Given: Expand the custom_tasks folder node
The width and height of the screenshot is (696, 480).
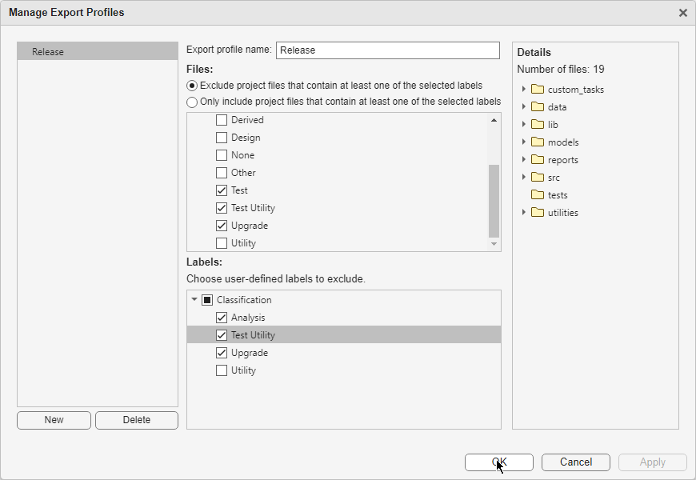Looking at the screenshot, I should click(523, 90).
